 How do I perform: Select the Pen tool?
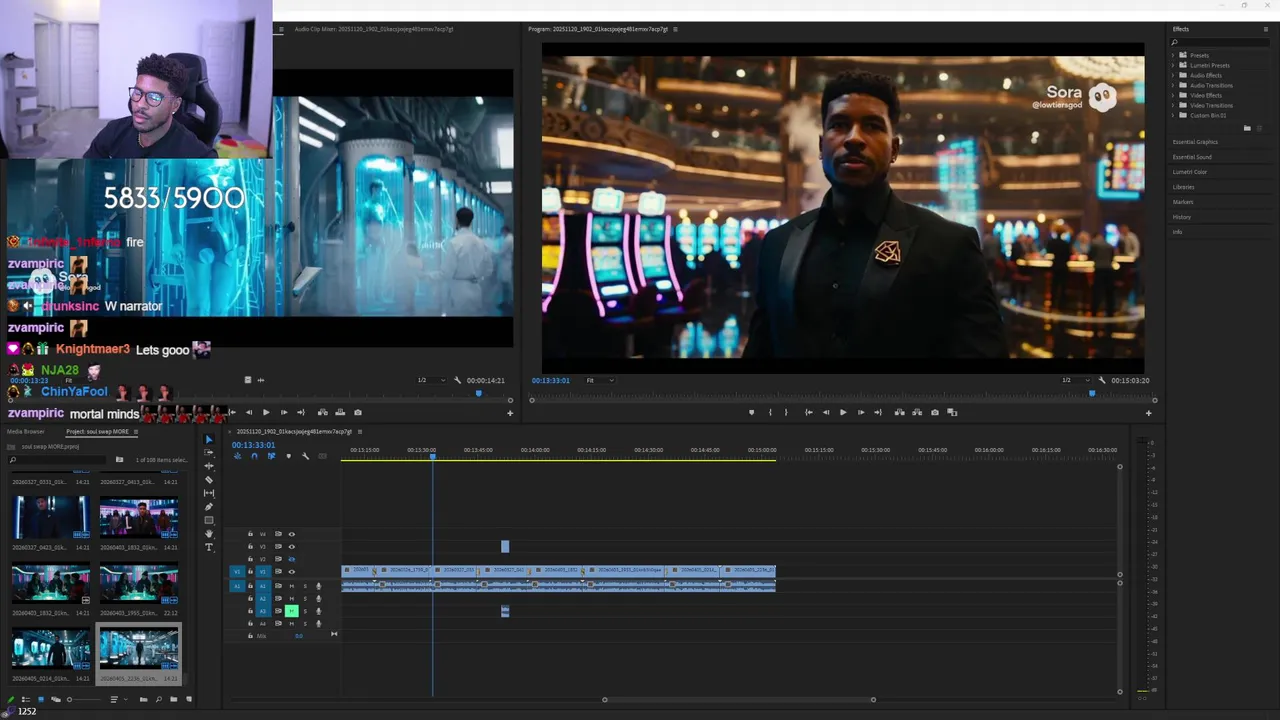(x=209, y=506)
